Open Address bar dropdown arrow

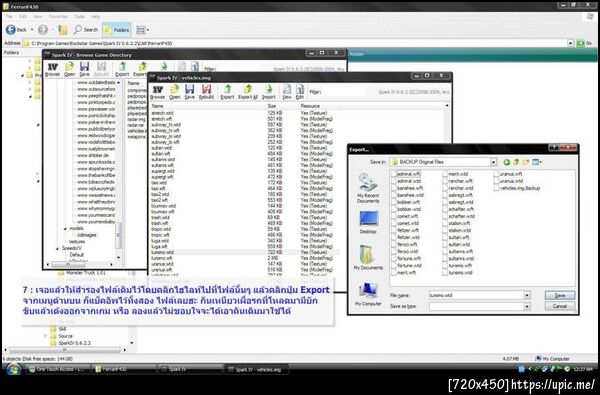tap(570, 43)
